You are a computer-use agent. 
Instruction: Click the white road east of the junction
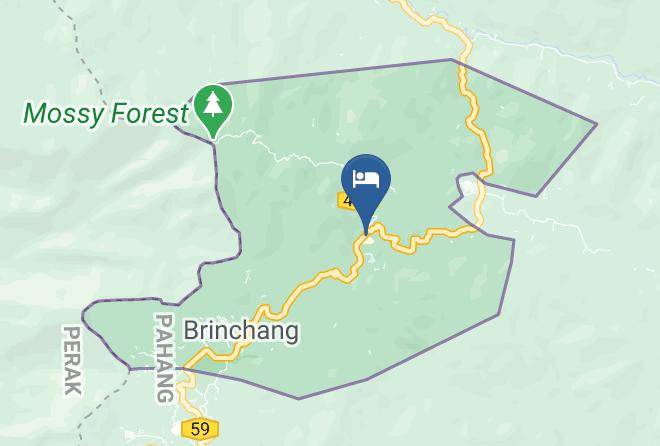[x=547, y=223]
